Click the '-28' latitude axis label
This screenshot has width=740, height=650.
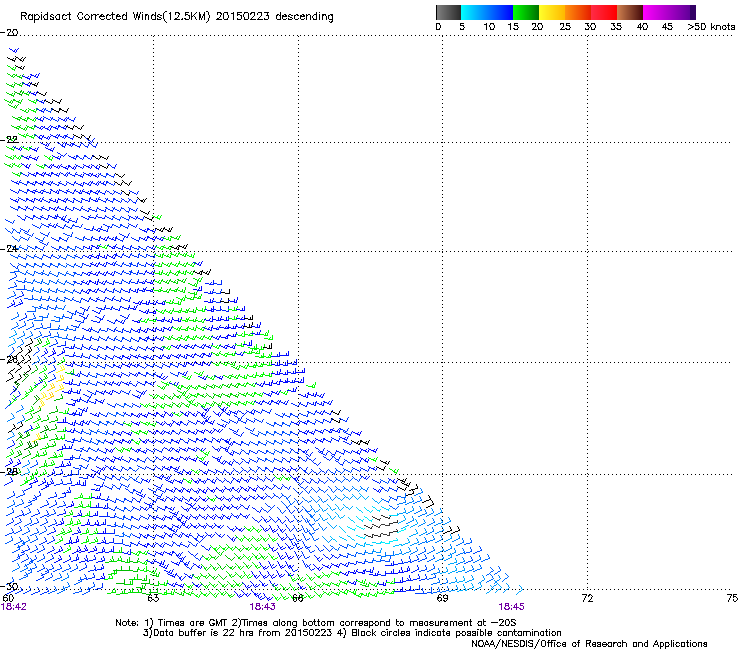pos(9,471)
